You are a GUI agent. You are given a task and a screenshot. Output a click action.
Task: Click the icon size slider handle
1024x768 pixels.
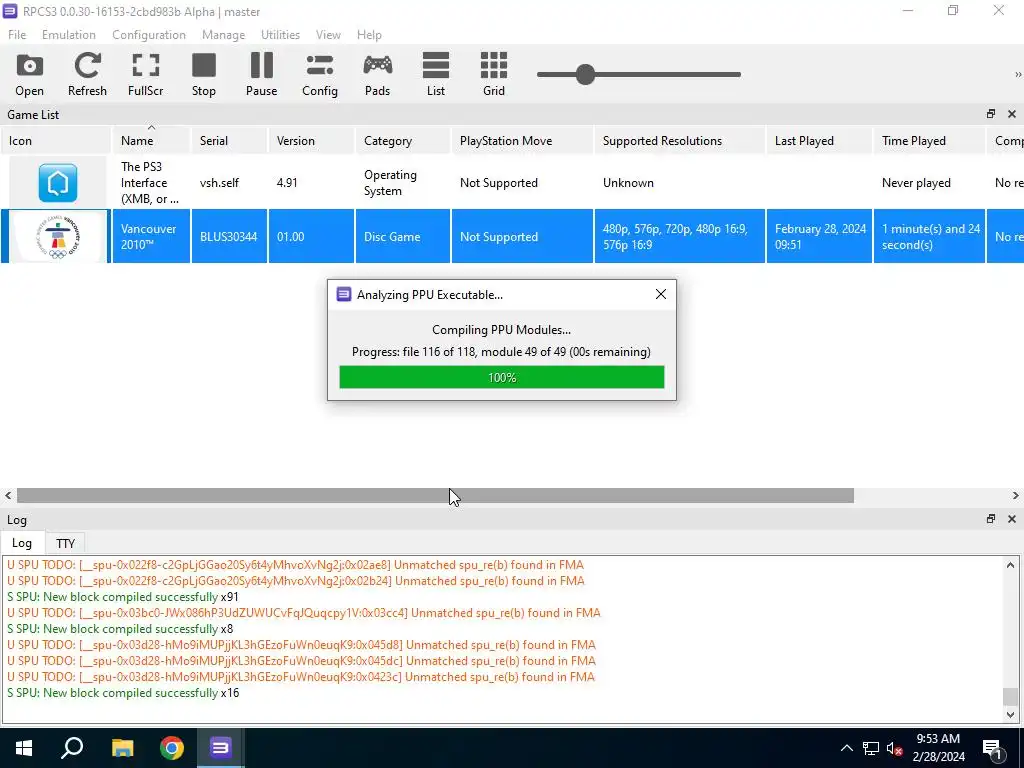pos(586,74)
